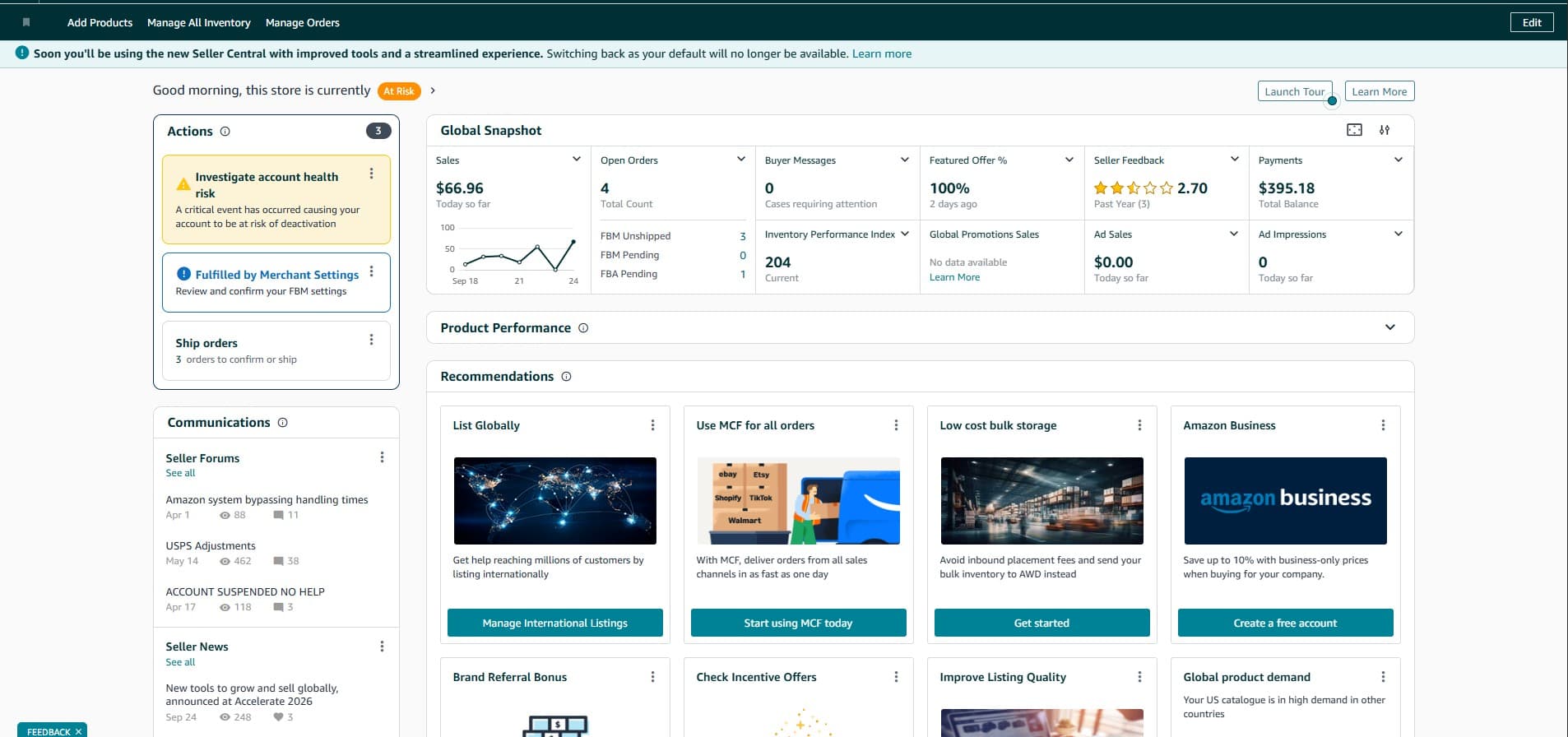
Task: Open Use MCF for all orders options menu
Action: 896,425
